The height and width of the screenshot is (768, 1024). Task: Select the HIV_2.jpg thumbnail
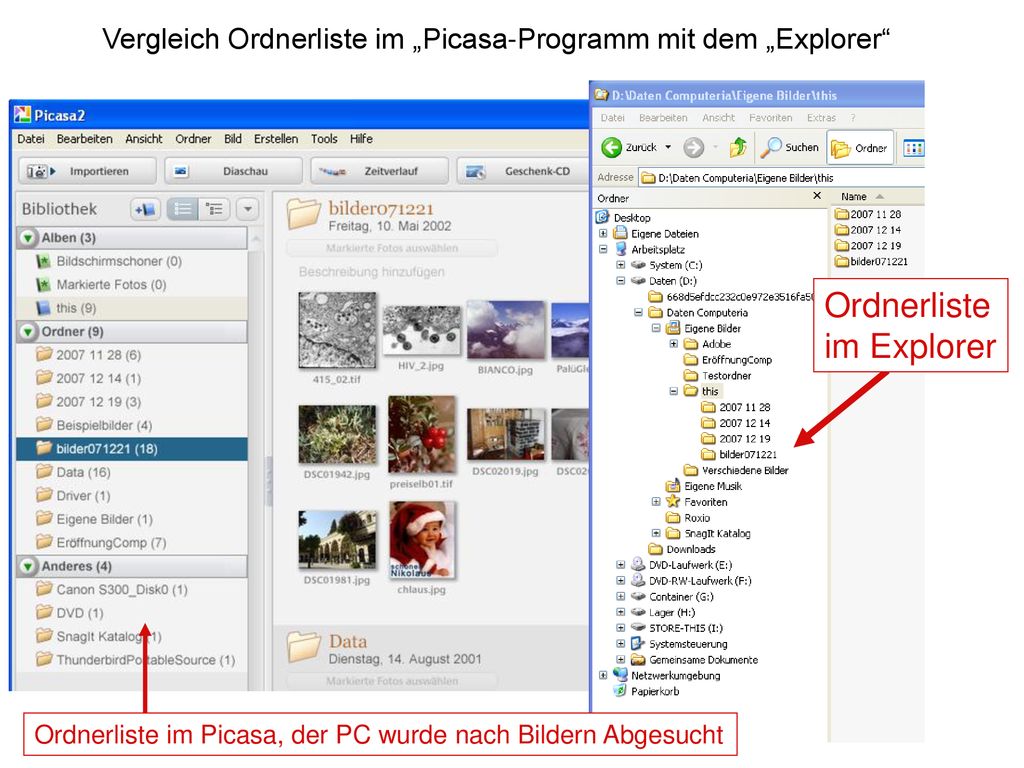[x=421, y=330]
